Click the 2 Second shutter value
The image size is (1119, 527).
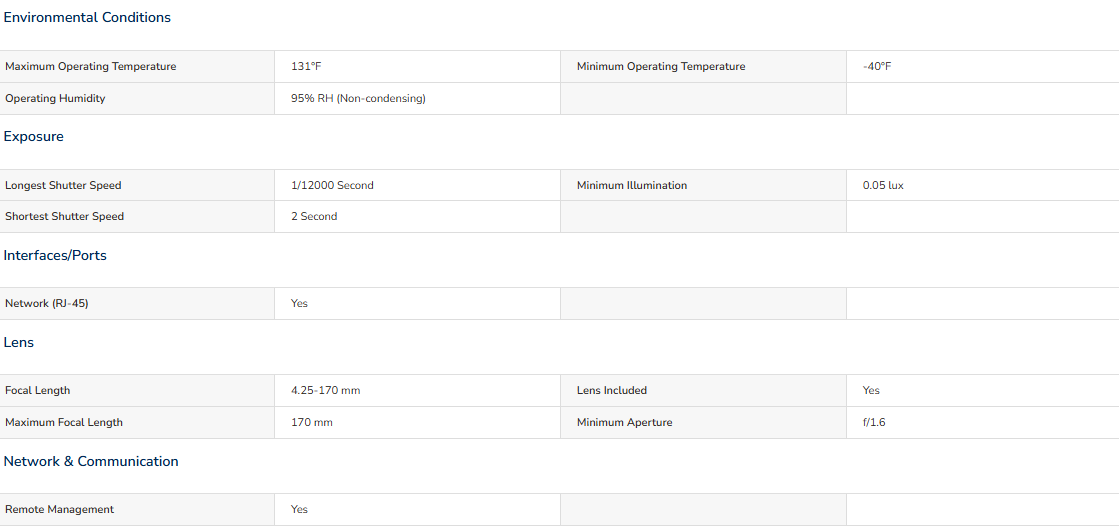(314, 216)
